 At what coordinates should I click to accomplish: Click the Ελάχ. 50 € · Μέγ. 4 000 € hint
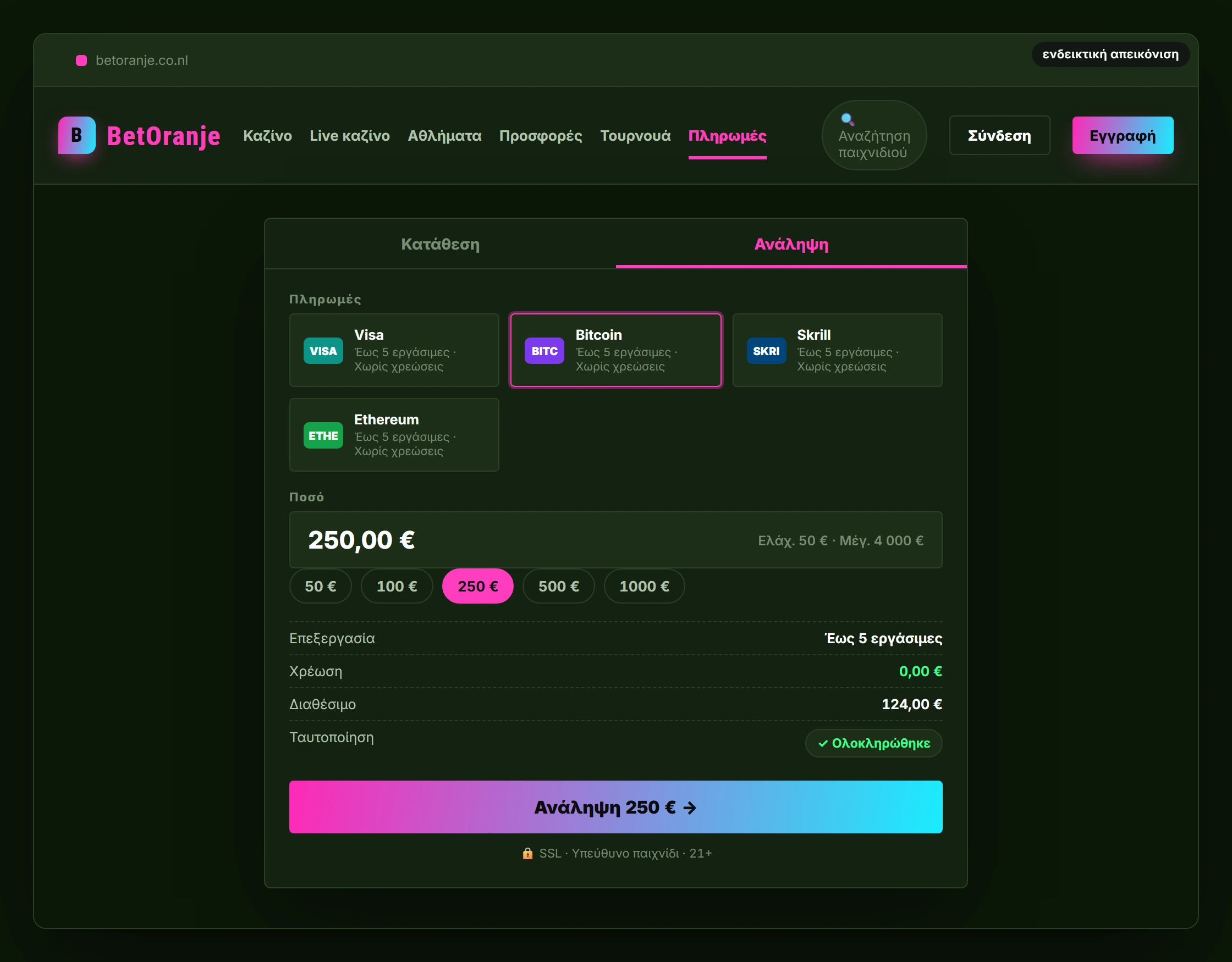840,541
